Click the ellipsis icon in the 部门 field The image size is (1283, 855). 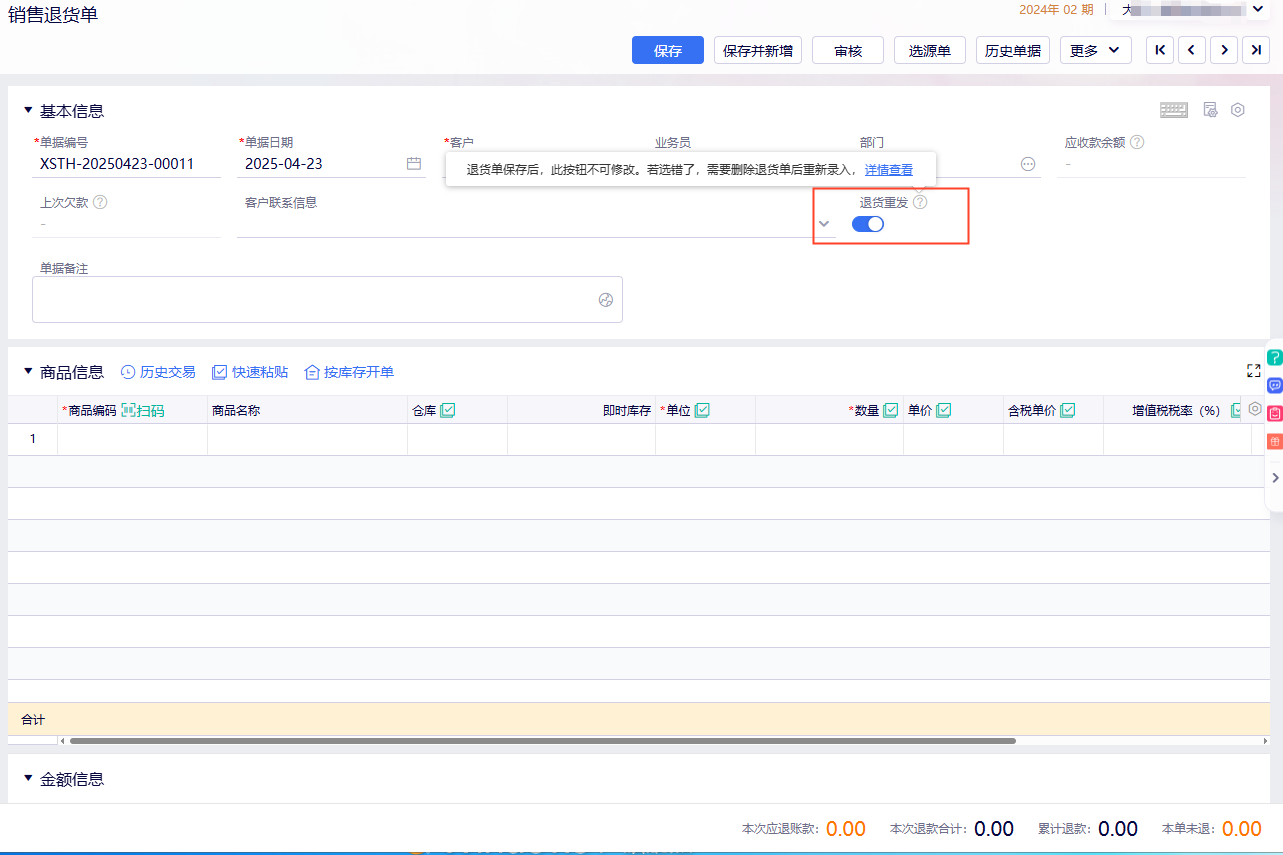(x=1028, y=164)
